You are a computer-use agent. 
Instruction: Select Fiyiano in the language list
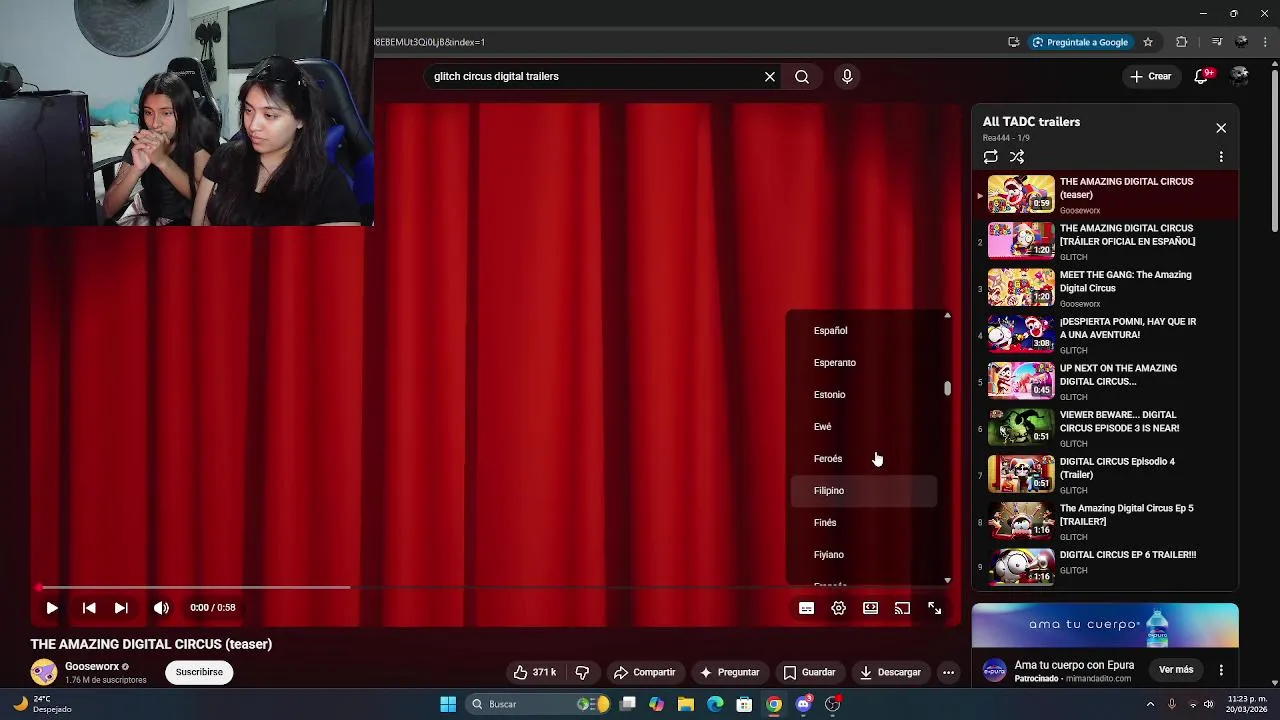click(864, 555)
